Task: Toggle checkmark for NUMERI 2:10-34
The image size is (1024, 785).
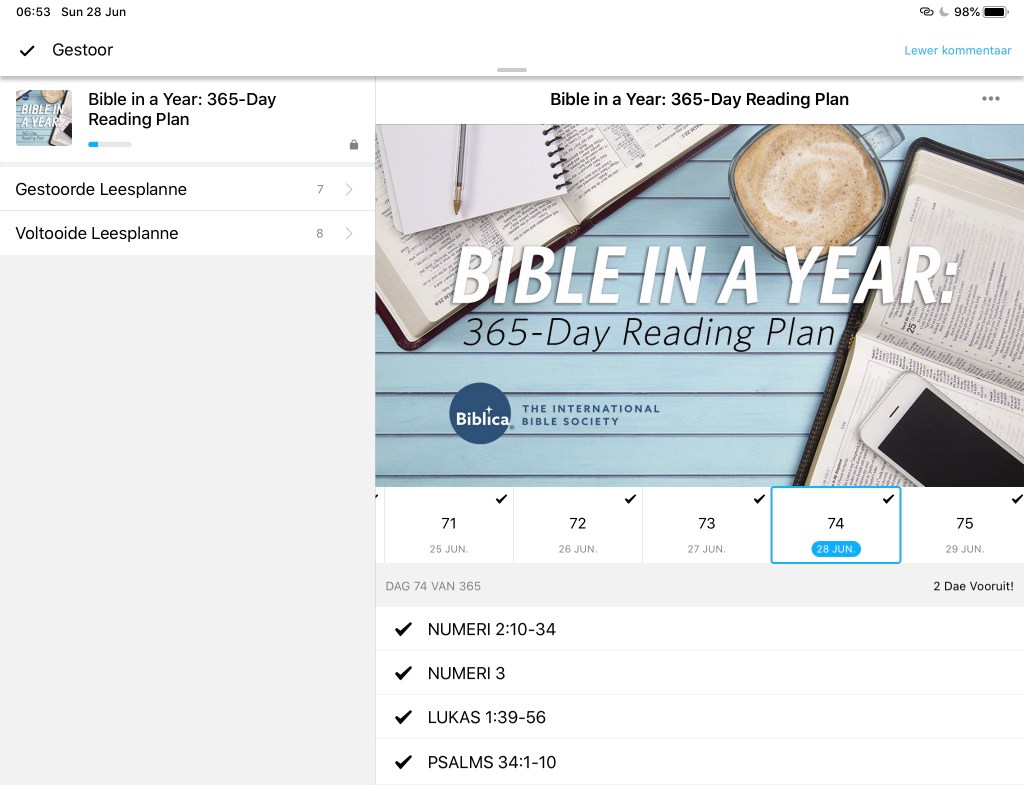Action: click(x=404, y=629)
